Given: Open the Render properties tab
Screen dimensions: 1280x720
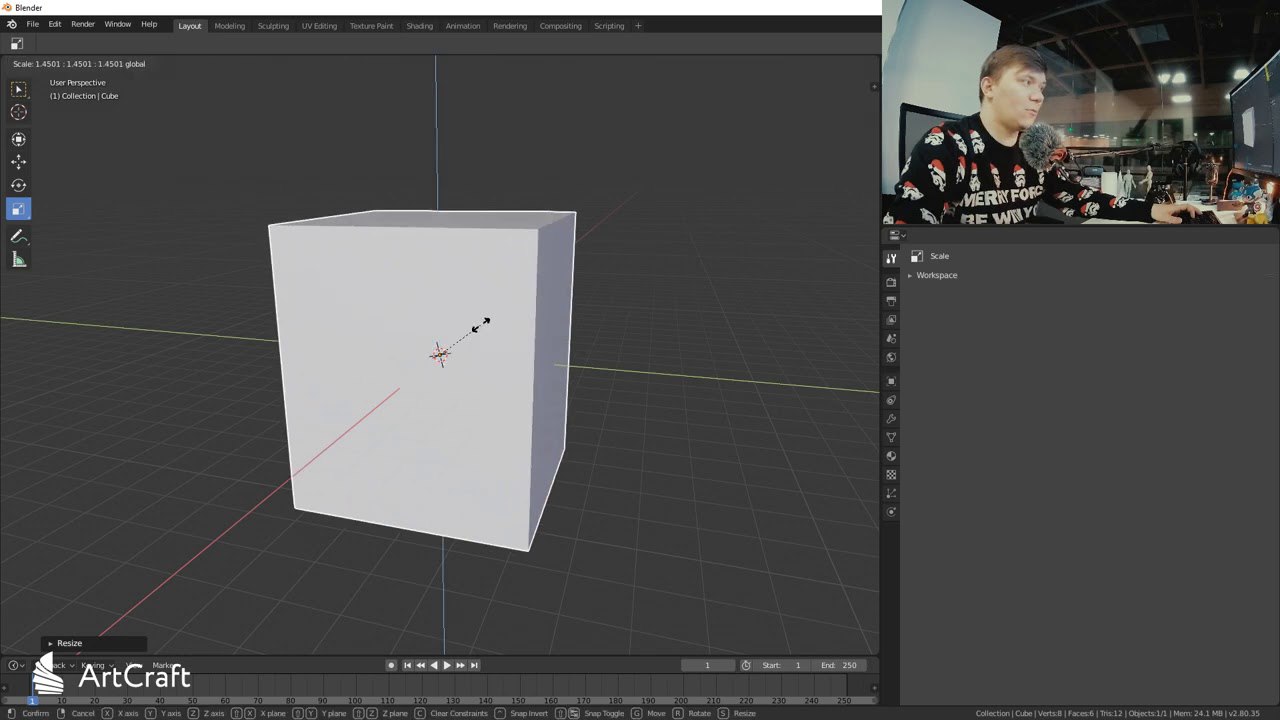Looking at the screenshot, I should pos(891,282).
